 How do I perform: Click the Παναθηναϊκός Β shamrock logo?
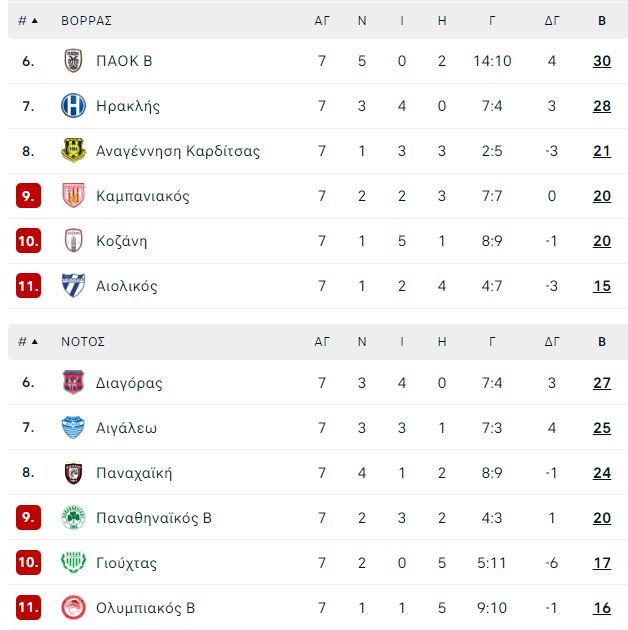point(73,518)
